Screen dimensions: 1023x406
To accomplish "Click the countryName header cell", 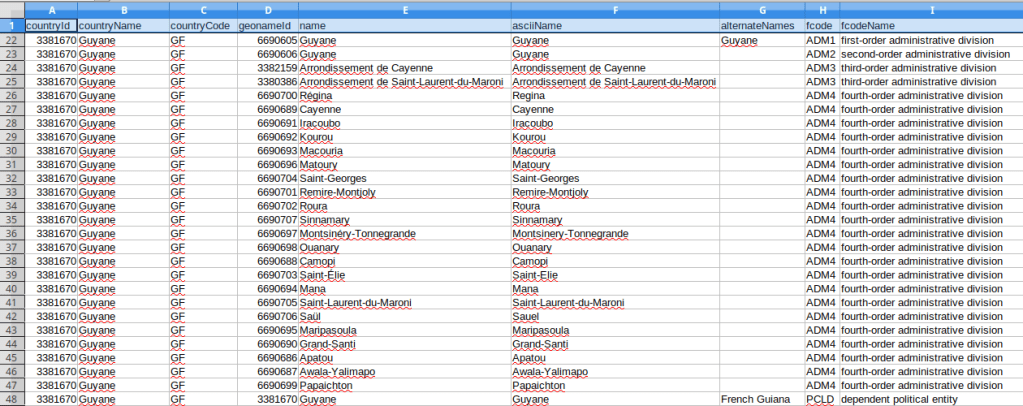I will (x=122, y=25).
